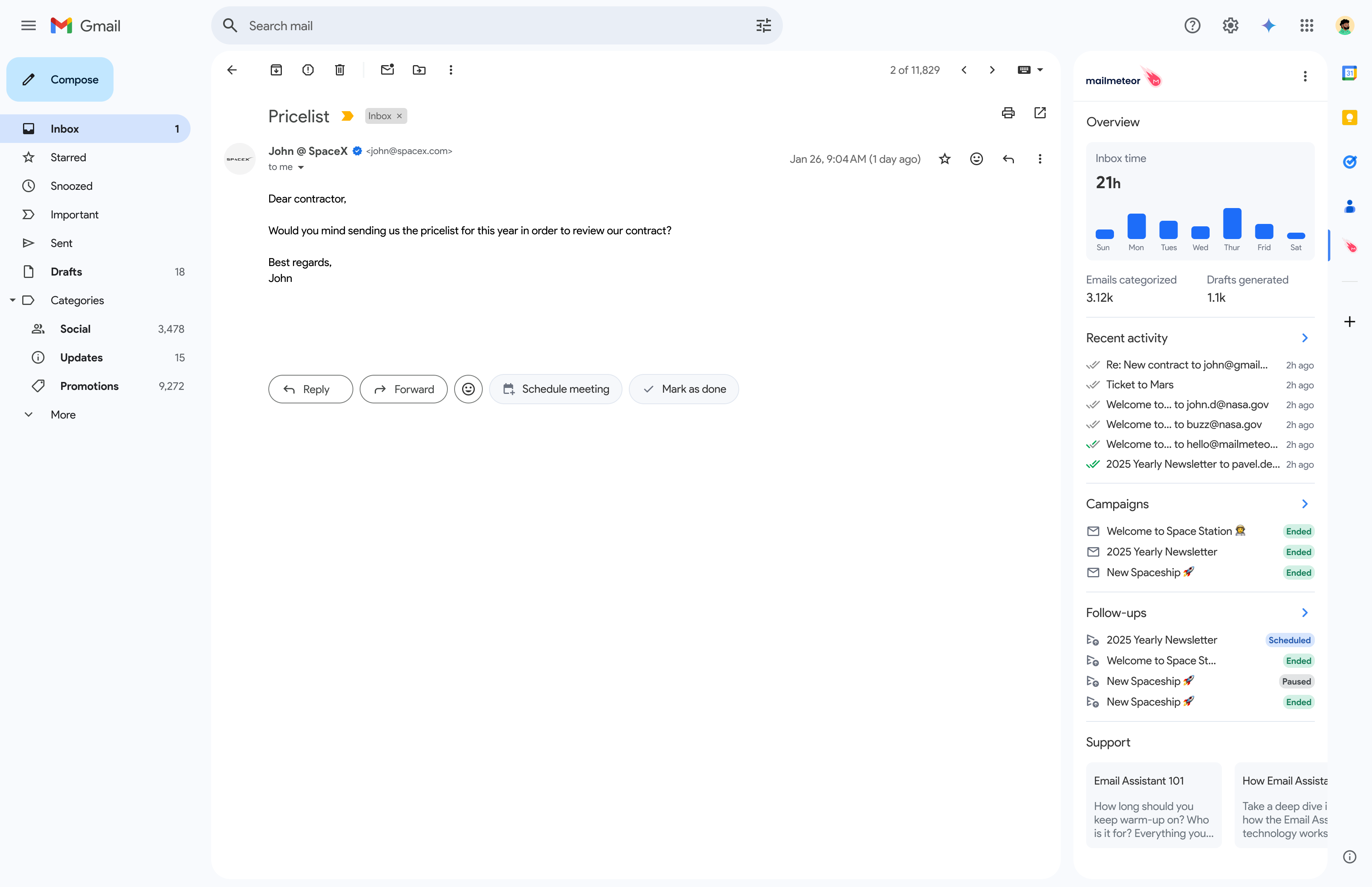Star the email from John @ SpaceX
The width and height of the screenshot is (1372, 887).
coord(944,158)
